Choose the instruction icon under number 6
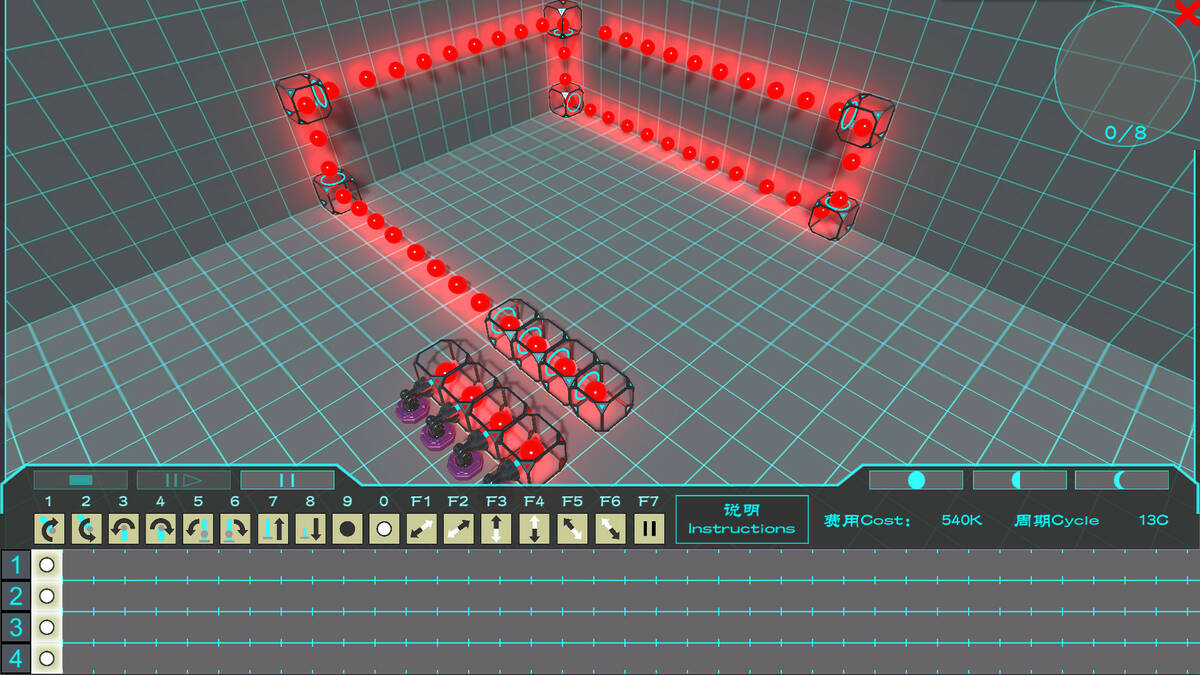This screenshot has width=1200, height=675. (235, 528)
